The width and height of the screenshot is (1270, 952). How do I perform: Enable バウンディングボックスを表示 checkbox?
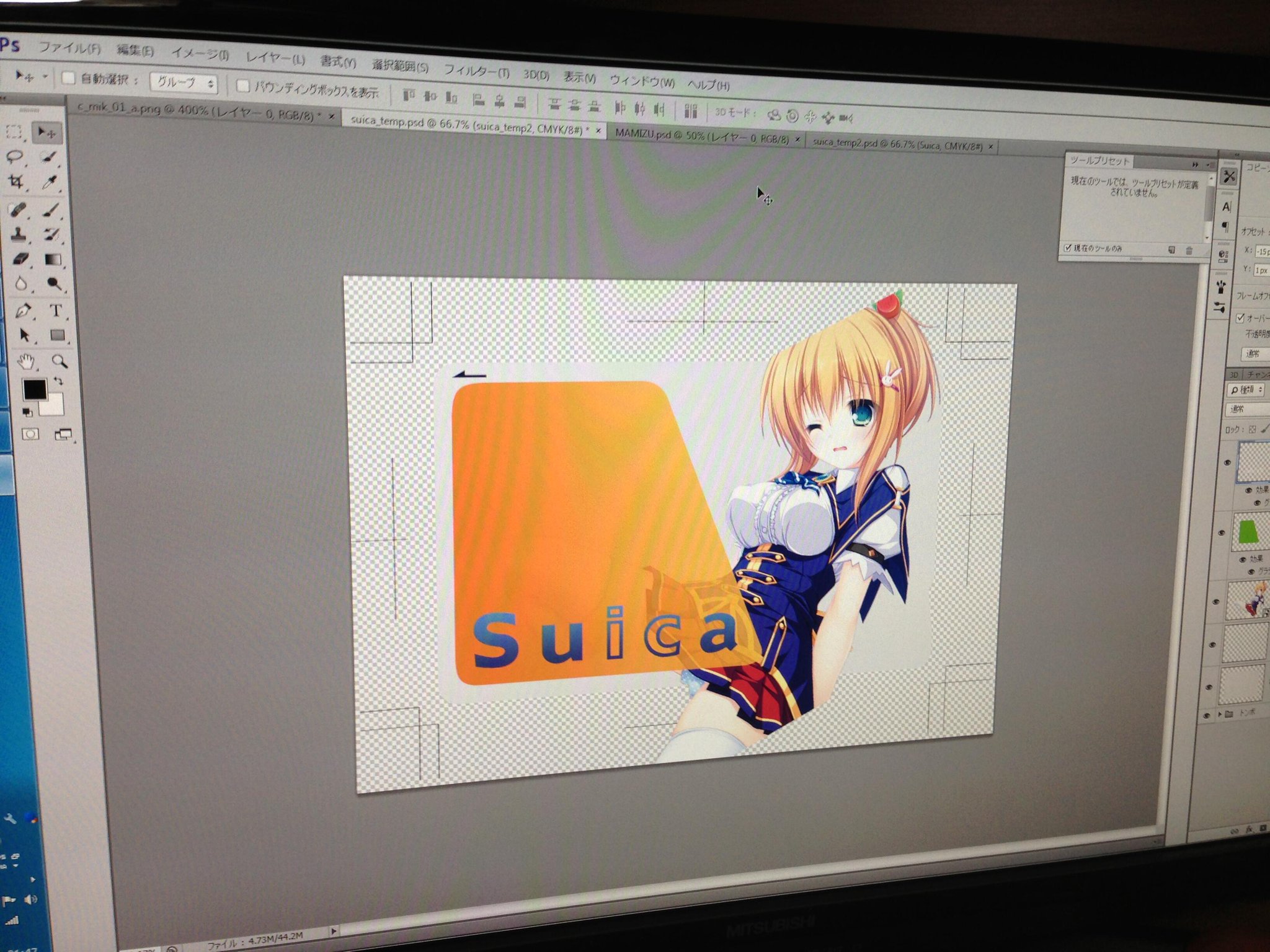click(x=243, y=86)
